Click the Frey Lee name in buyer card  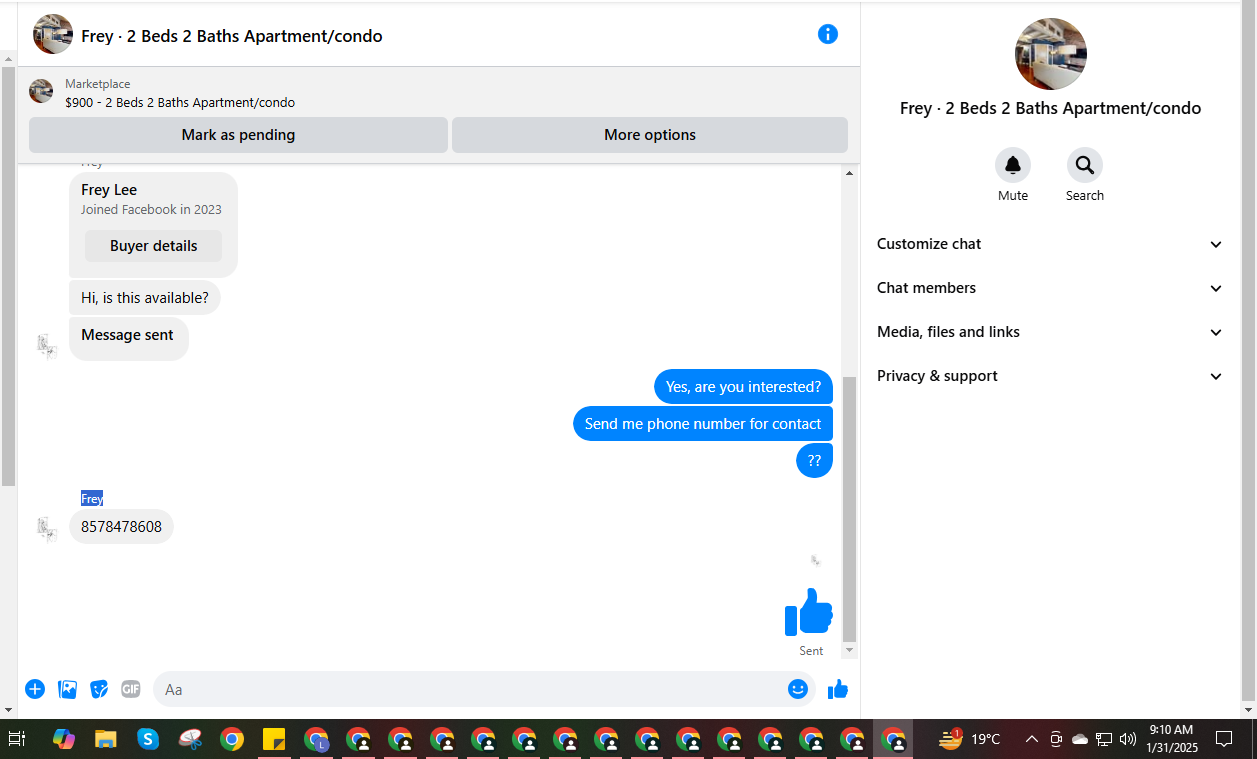(109, 190)
